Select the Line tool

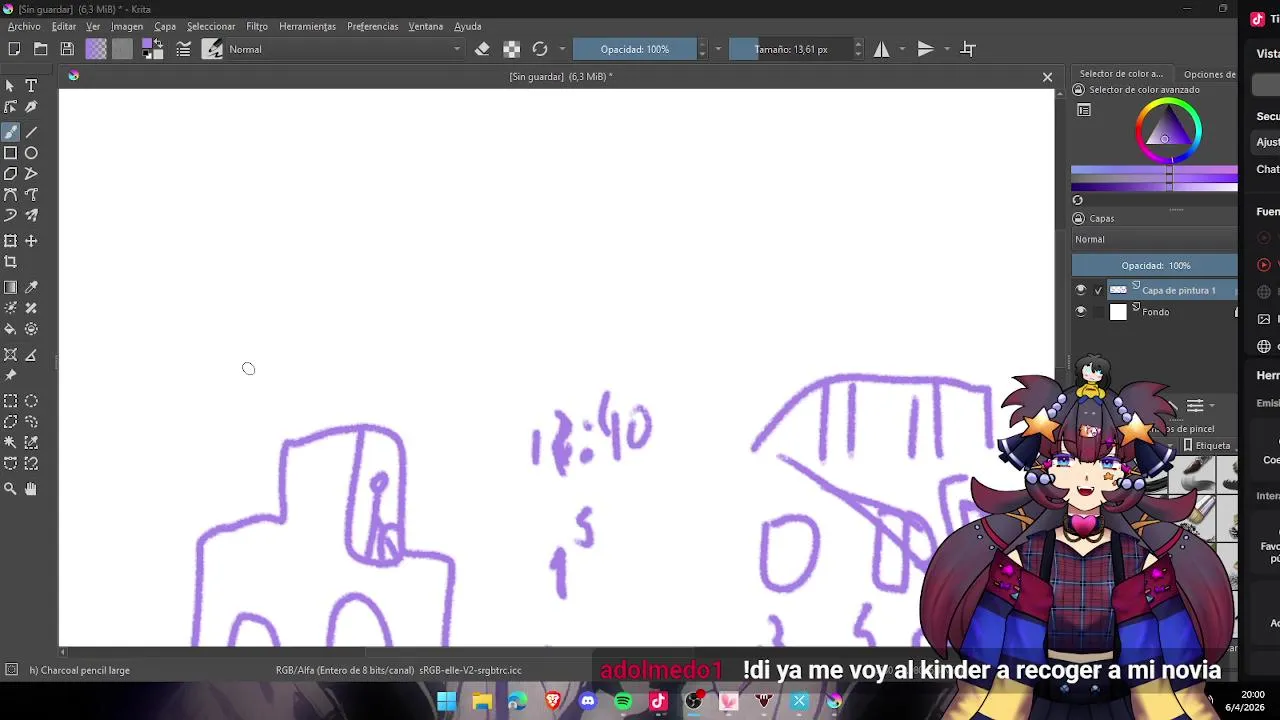coord(31,132)
